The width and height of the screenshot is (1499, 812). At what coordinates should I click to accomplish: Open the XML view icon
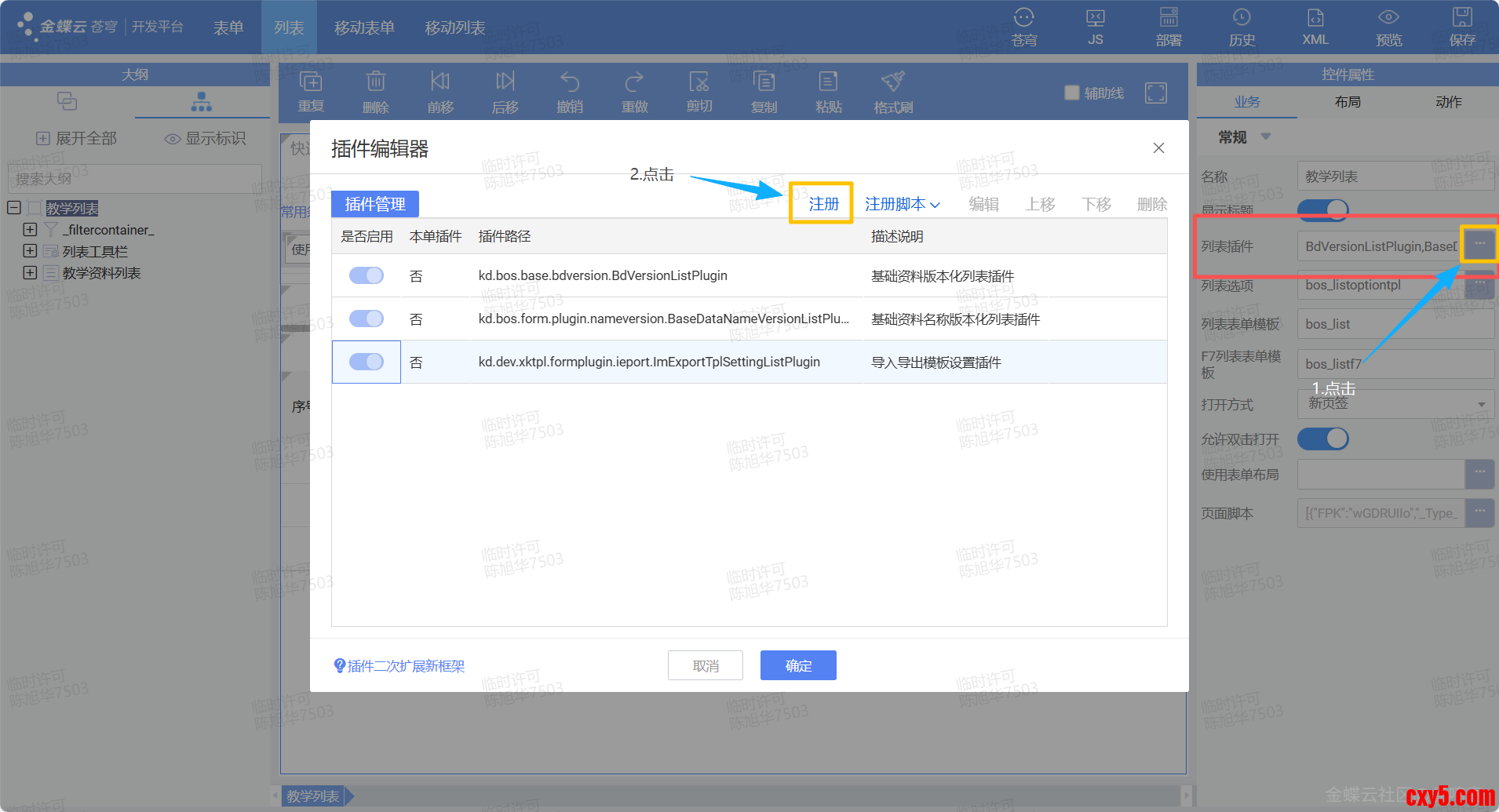click(x=1315, y=27)
